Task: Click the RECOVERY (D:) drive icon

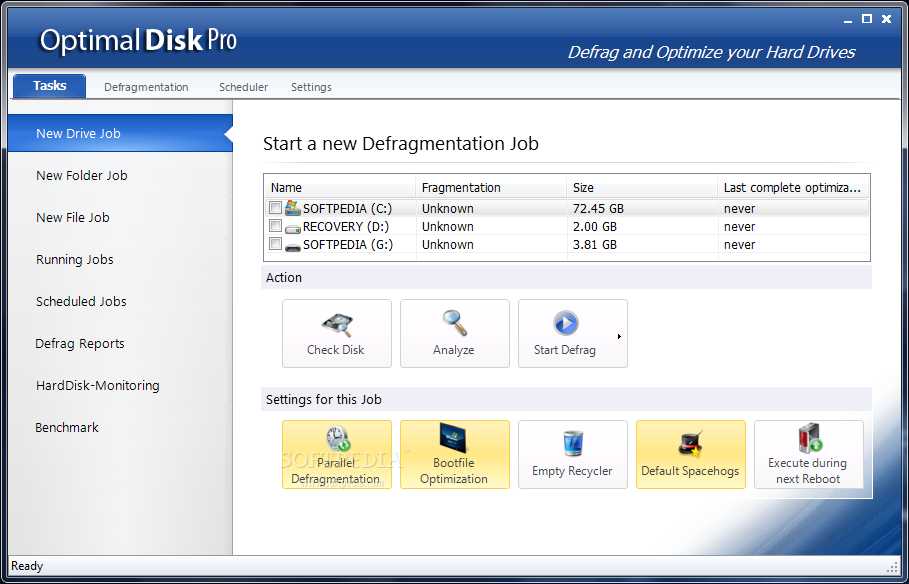Action: [293, 228]
